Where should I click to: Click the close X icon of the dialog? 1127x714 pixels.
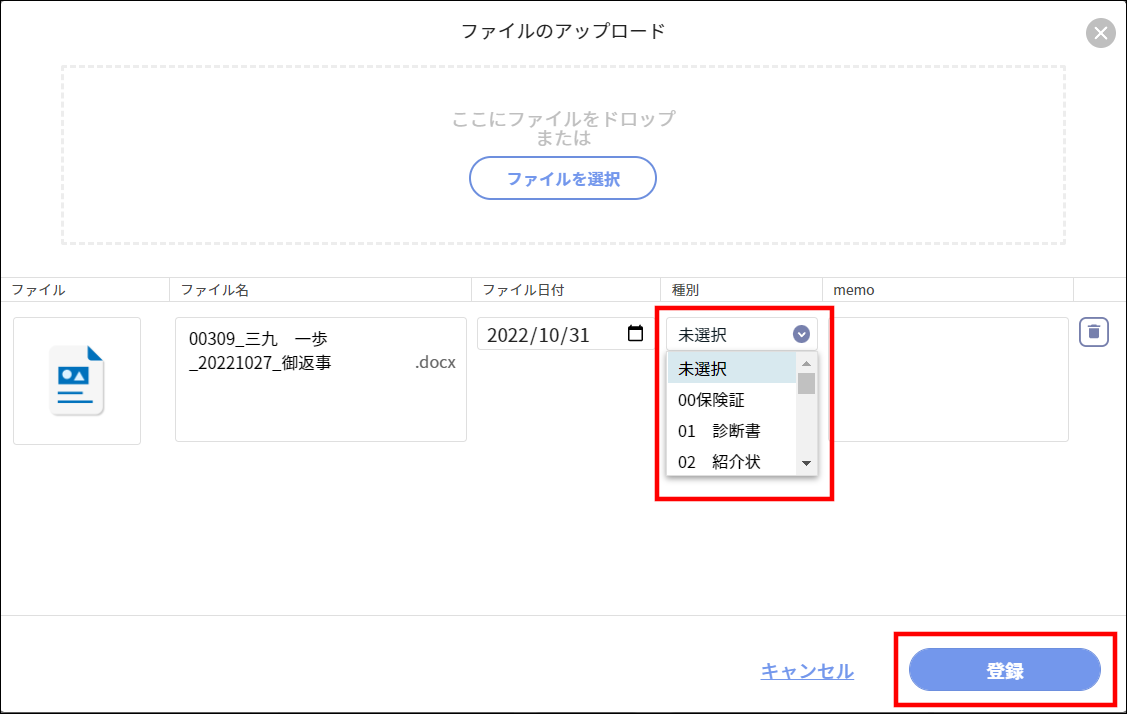coord(1101,32)
